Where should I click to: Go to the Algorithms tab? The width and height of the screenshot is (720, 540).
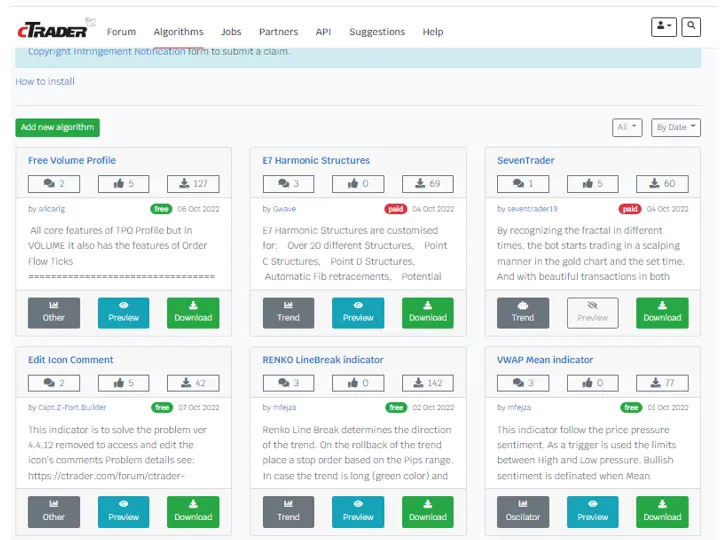(x=179, y=32)
